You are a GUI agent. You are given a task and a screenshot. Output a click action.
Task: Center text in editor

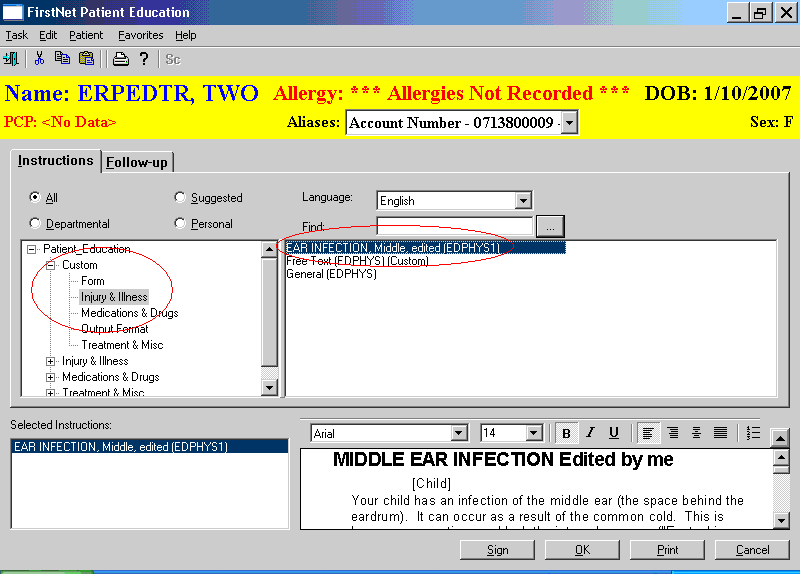coord(696,433)
